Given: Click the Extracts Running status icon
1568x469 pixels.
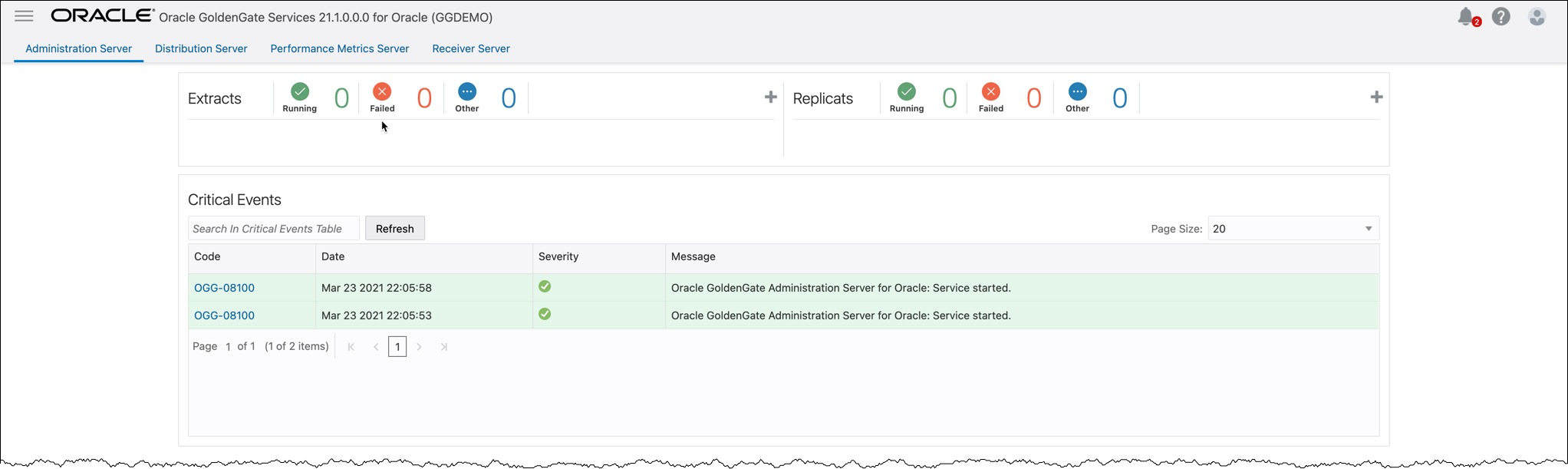Looking at the screenshot, I should click(x=300, y=91).
